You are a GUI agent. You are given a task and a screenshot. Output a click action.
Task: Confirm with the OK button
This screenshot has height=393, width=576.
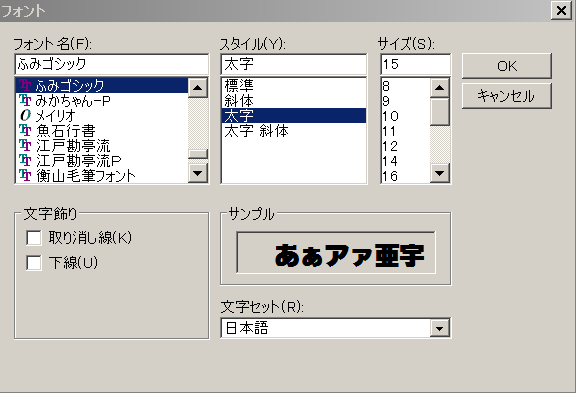[507, 66]
